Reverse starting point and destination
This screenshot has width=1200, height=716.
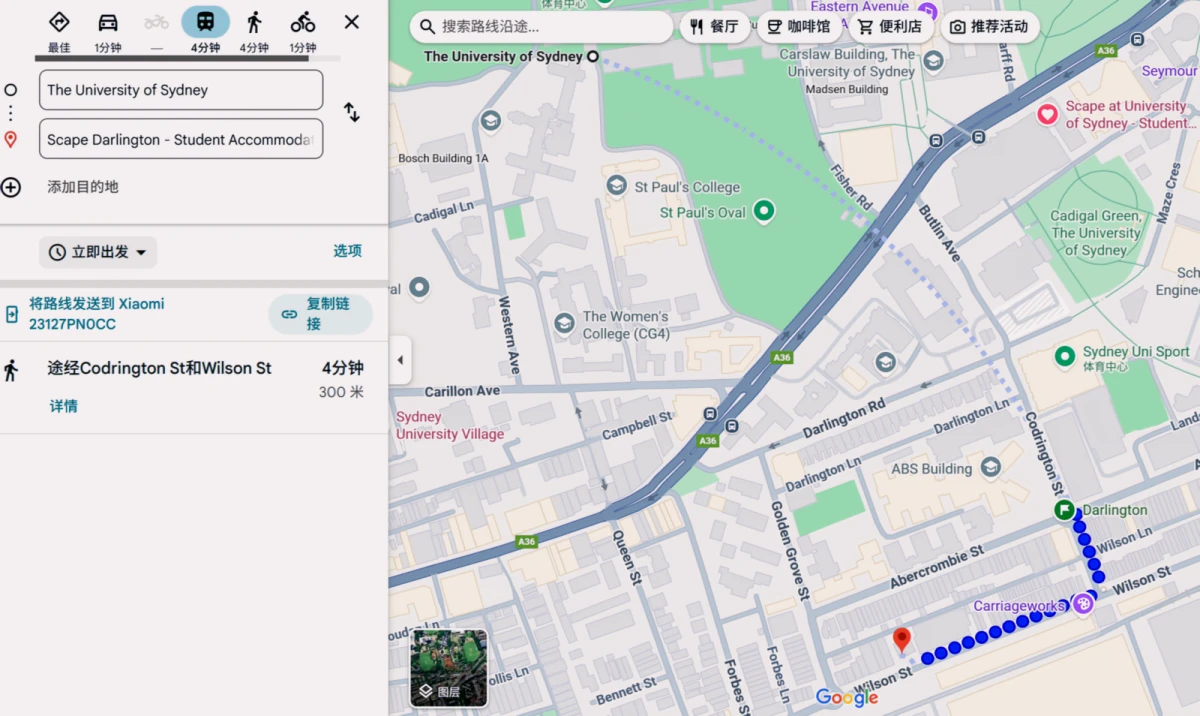pos(352,112)
